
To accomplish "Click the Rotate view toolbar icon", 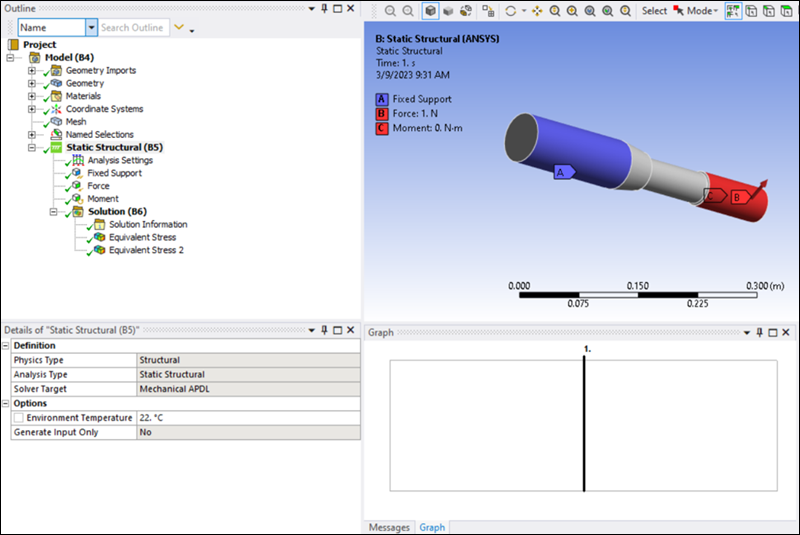I will (512, 10).
